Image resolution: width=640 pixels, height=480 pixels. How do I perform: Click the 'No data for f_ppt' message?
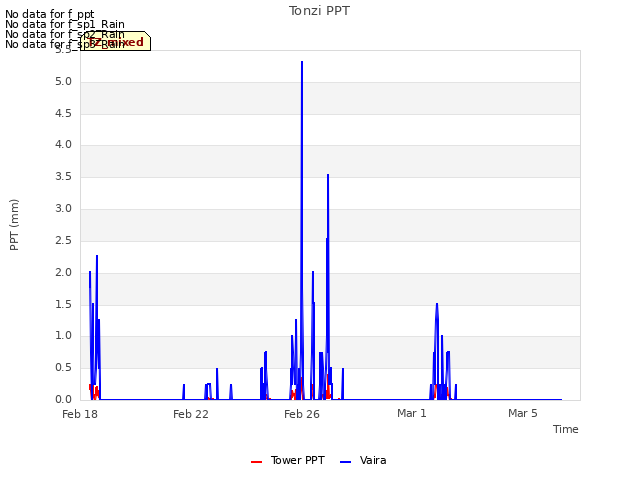point(50,14)
